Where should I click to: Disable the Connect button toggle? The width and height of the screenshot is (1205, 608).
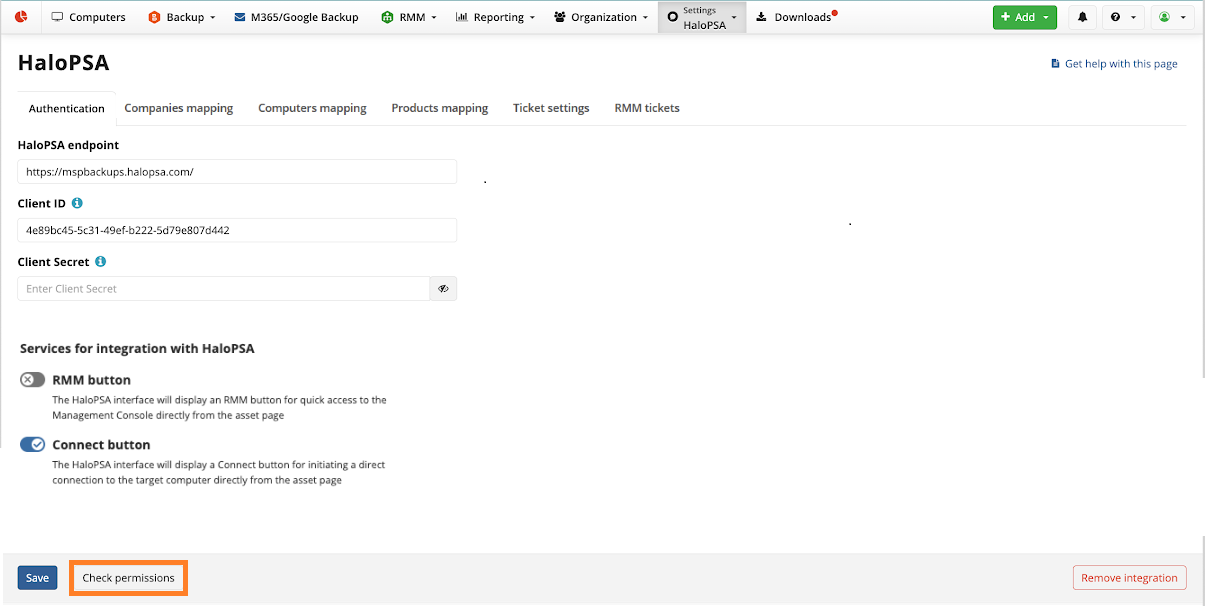[x=33, y=444]
